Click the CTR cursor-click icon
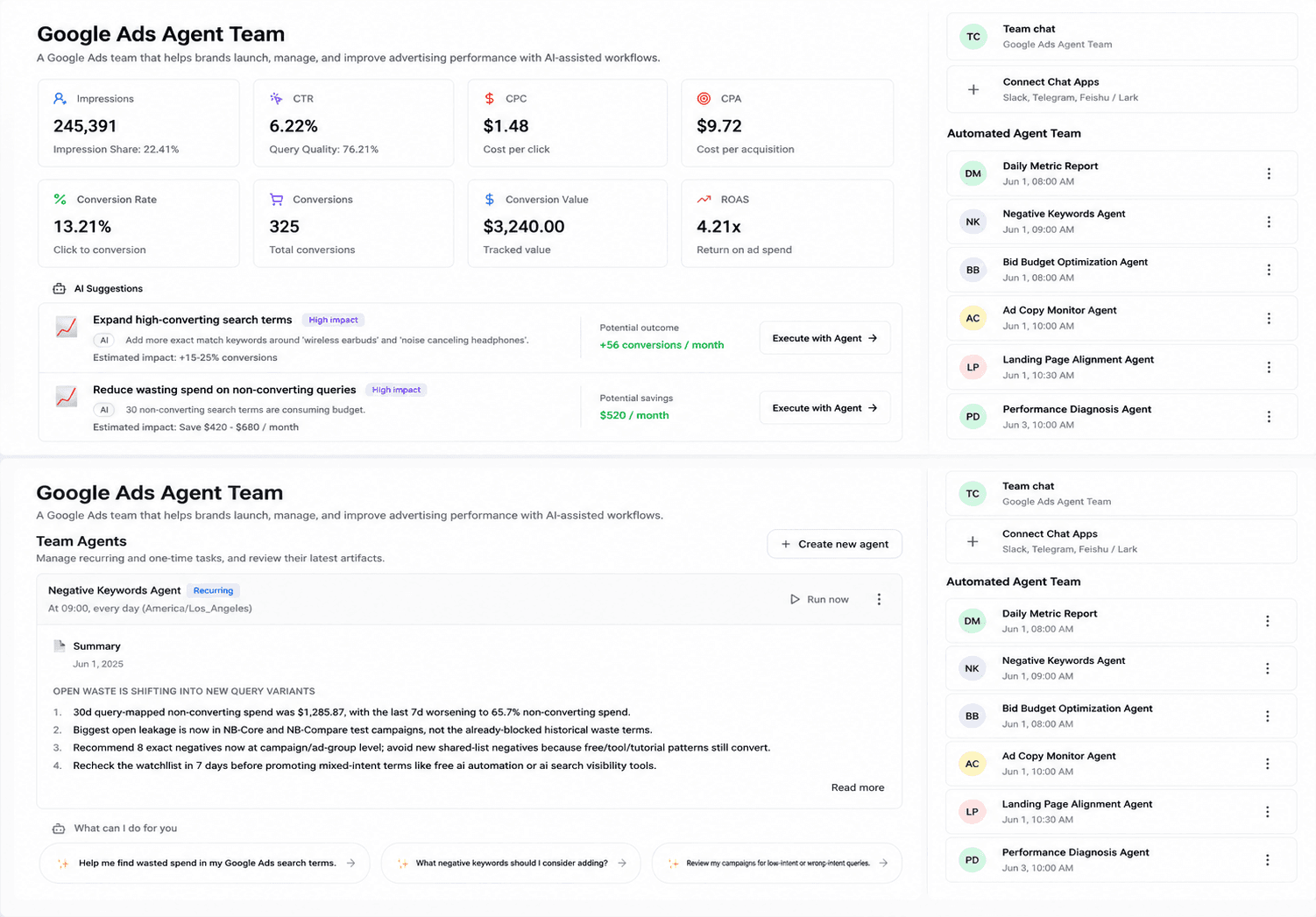 click(x=276, y=99)
